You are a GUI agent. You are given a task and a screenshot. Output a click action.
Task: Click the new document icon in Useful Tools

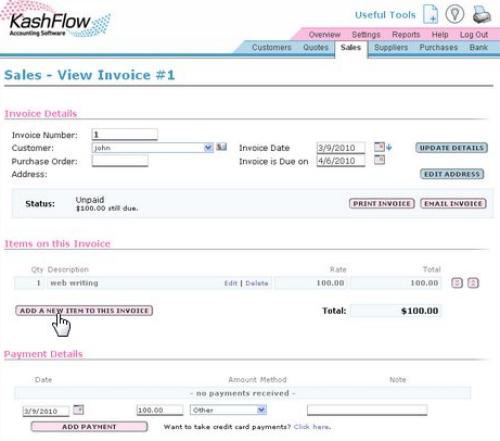click(x=430, y=14)
